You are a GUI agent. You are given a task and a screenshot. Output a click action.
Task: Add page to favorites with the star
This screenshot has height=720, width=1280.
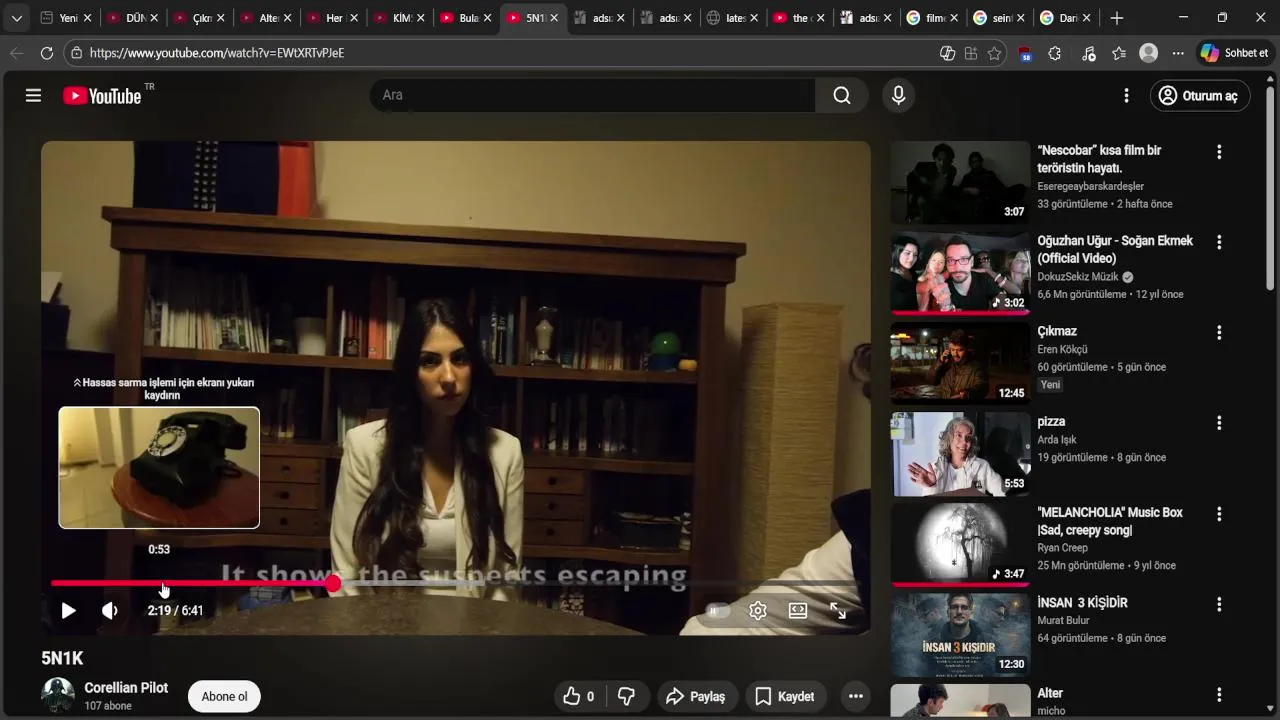(x=994, y=53)
